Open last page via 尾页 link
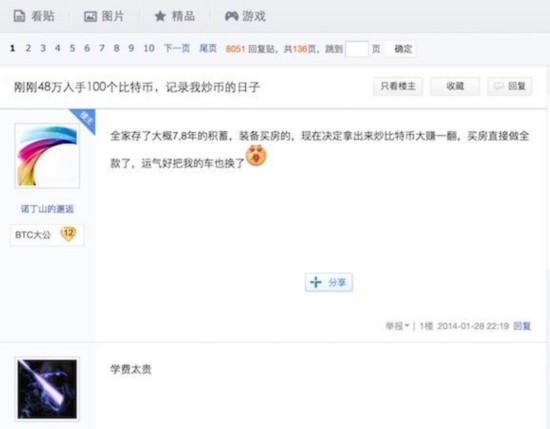Image resolution: width=550 pixels, height=429 pixels. [x=208, y=48]
